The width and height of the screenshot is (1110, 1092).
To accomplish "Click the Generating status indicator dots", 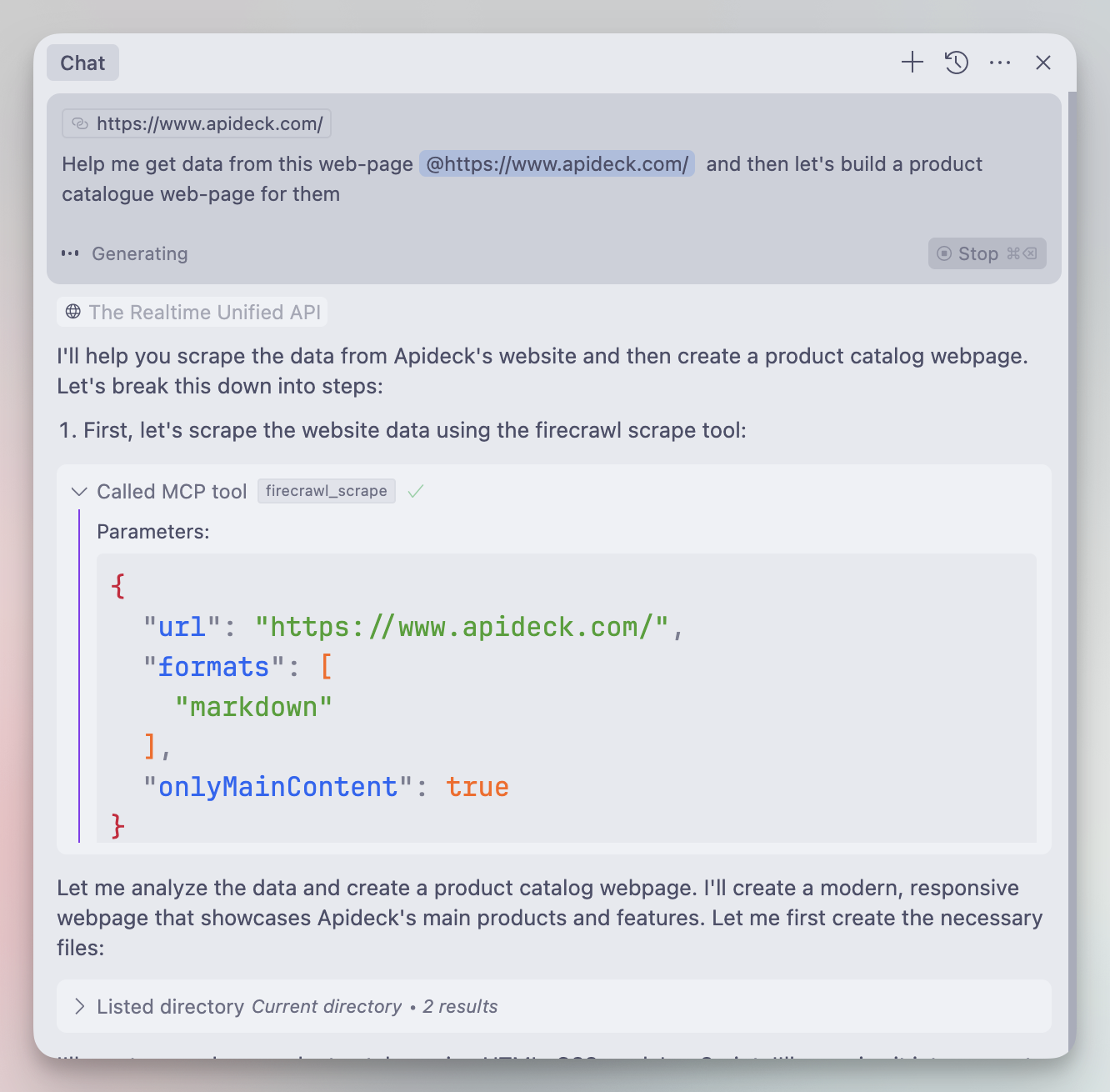I will click(x=70, y=253).
